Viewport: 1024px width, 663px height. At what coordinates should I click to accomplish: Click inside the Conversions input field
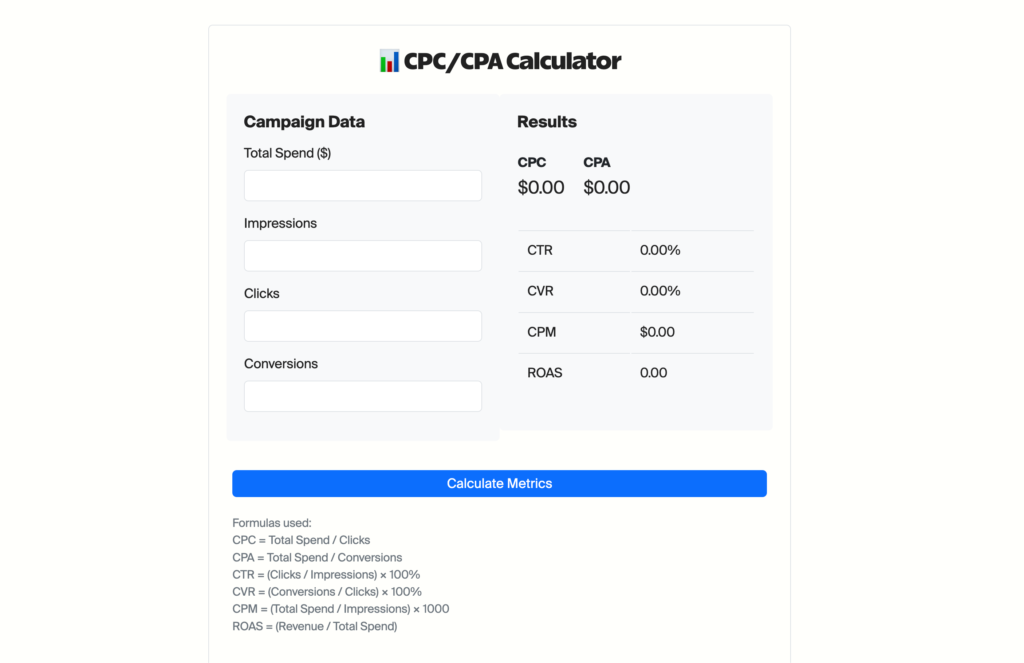[362, 395]
